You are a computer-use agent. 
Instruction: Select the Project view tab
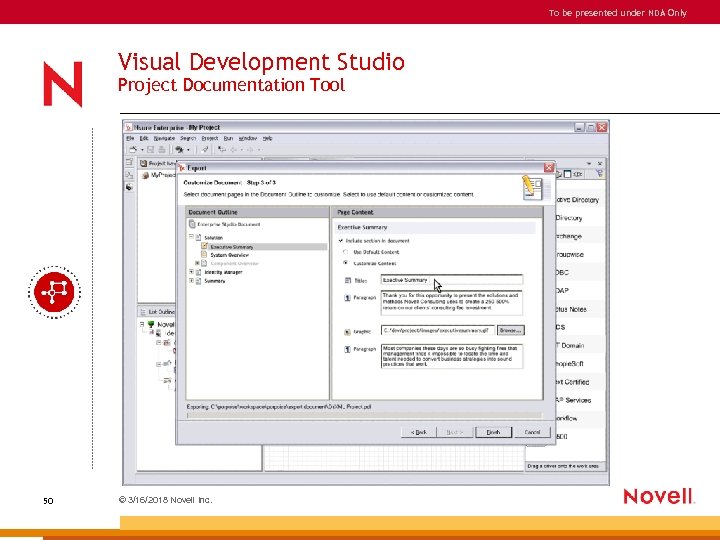[x=158, y=163]
